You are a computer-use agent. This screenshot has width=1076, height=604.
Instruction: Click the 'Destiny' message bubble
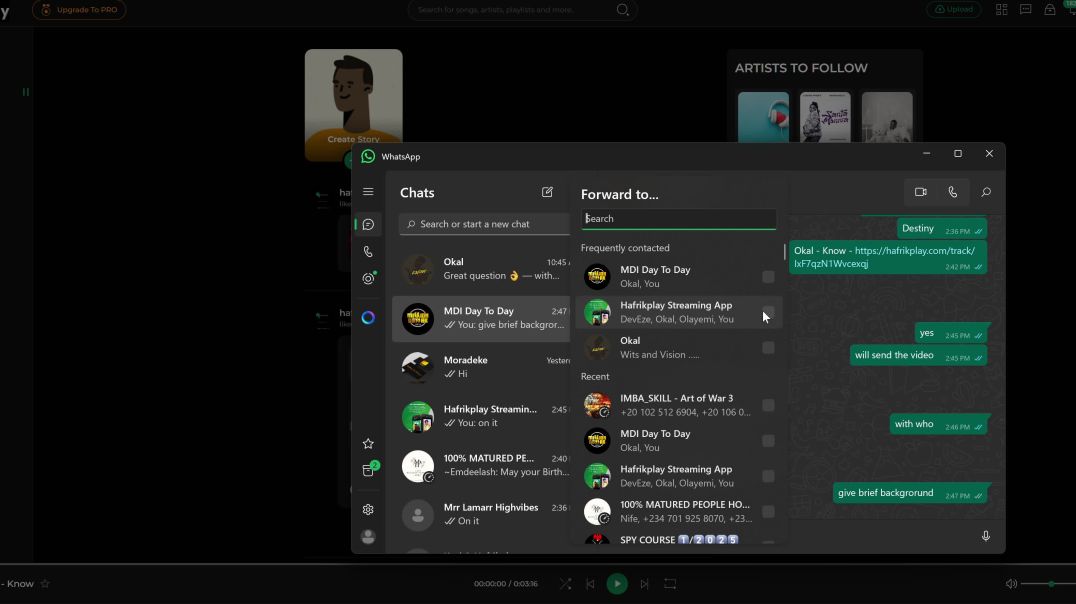click(942, 229)
